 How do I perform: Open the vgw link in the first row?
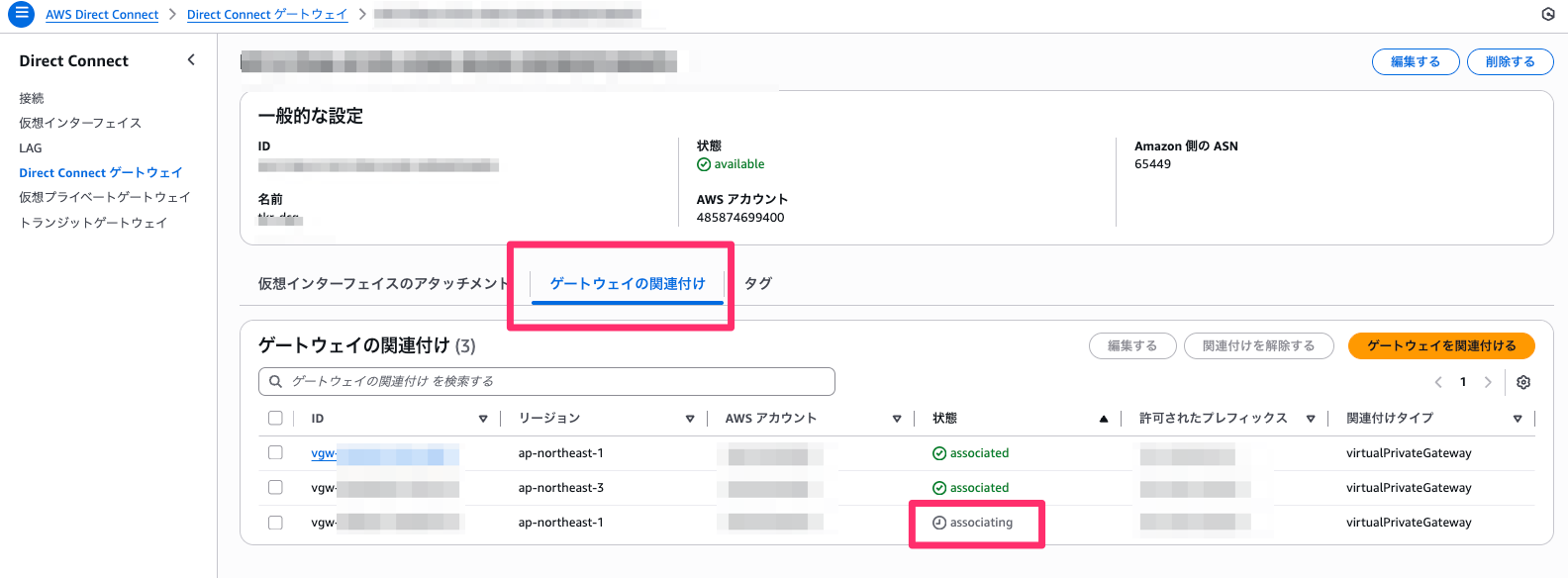pos(385,454)
